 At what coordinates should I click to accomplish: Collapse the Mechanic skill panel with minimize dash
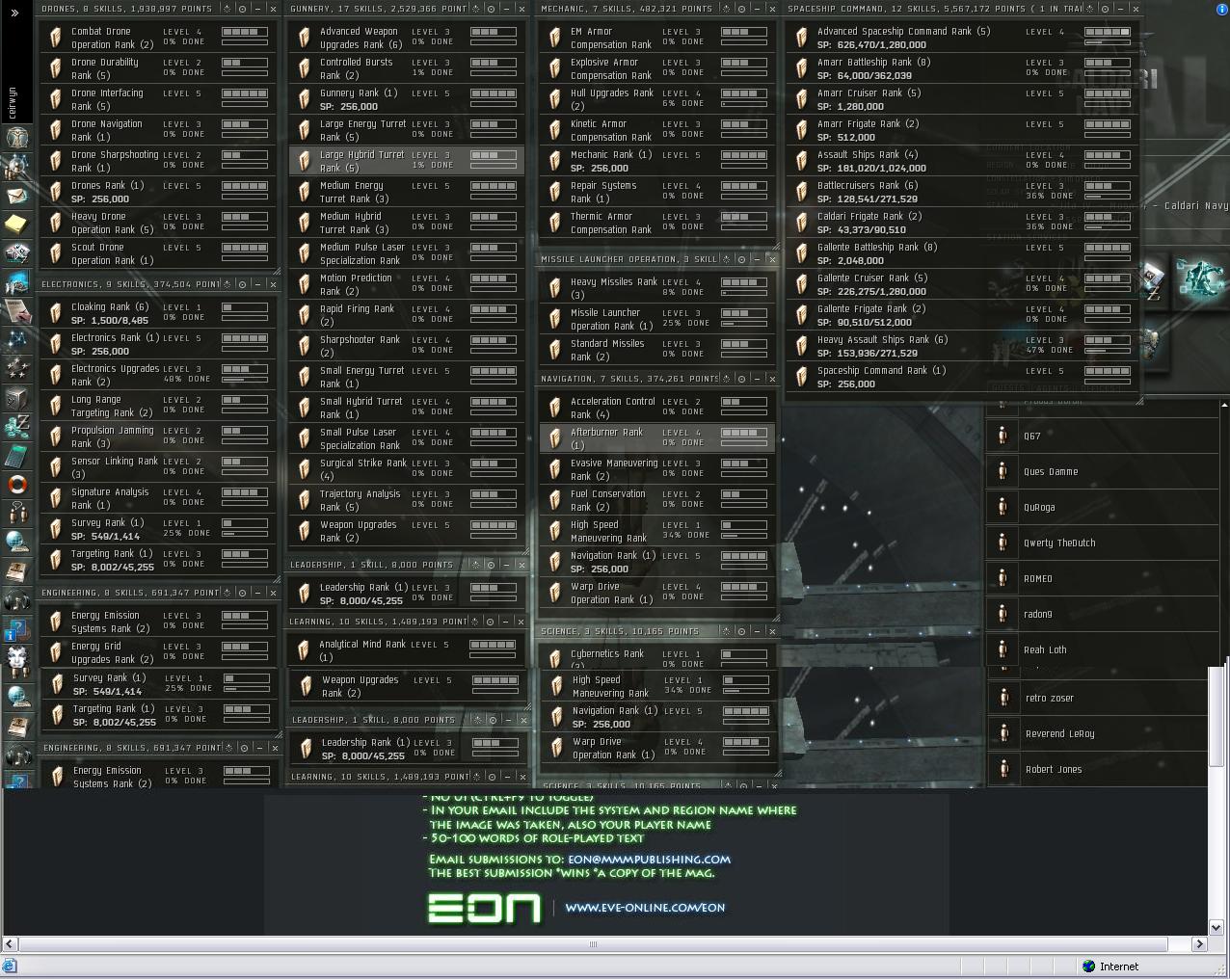pos(757,9)
